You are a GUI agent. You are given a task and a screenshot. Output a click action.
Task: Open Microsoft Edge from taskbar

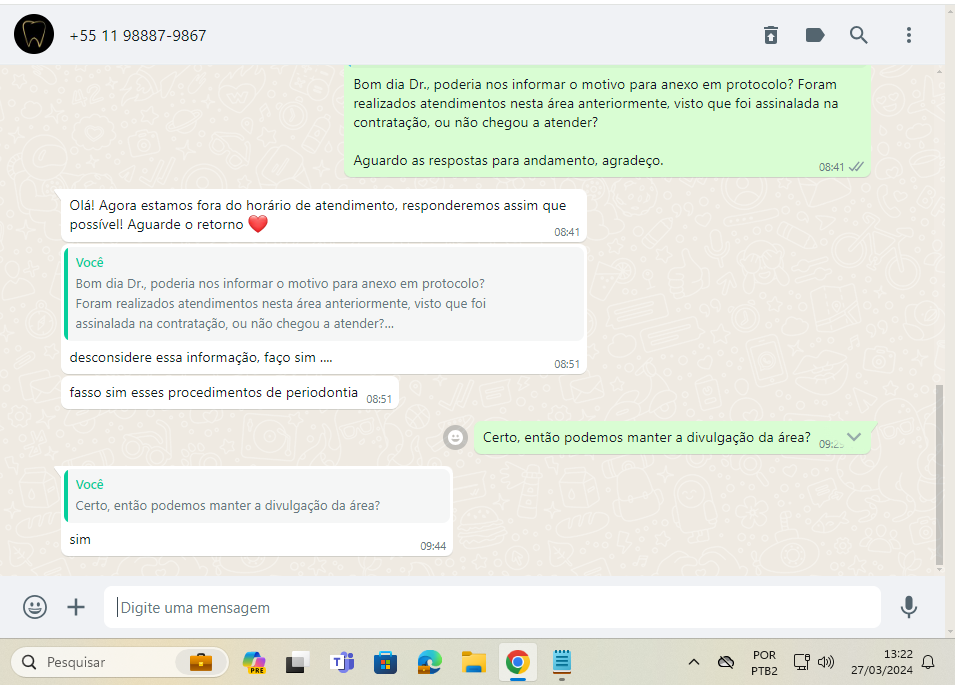(429, 662)
